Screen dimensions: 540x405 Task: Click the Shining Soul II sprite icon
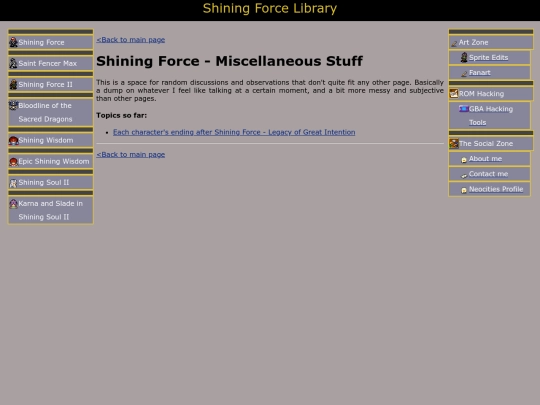pyautogui.click(x=13, y=183)
